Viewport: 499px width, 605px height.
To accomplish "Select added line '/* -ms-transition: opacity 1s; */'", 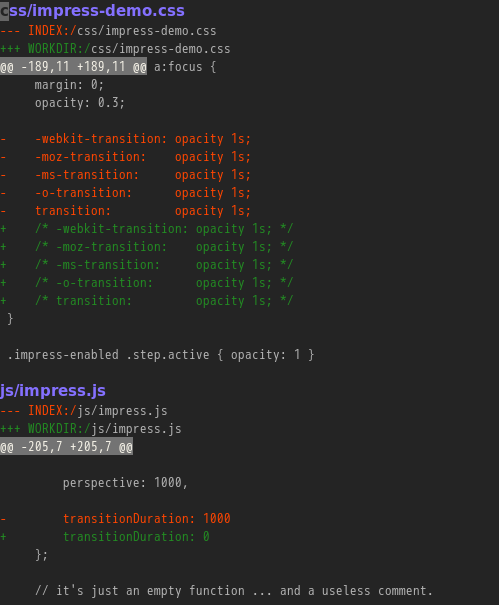I will 147,265.
